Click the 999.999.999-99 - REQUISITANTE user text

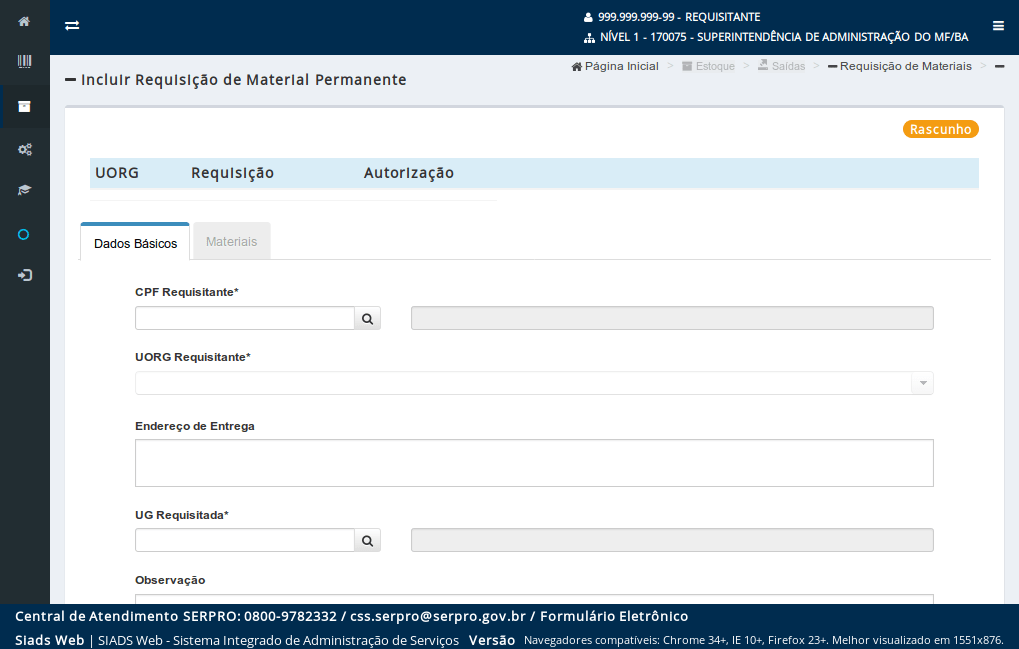pos(679,17)
